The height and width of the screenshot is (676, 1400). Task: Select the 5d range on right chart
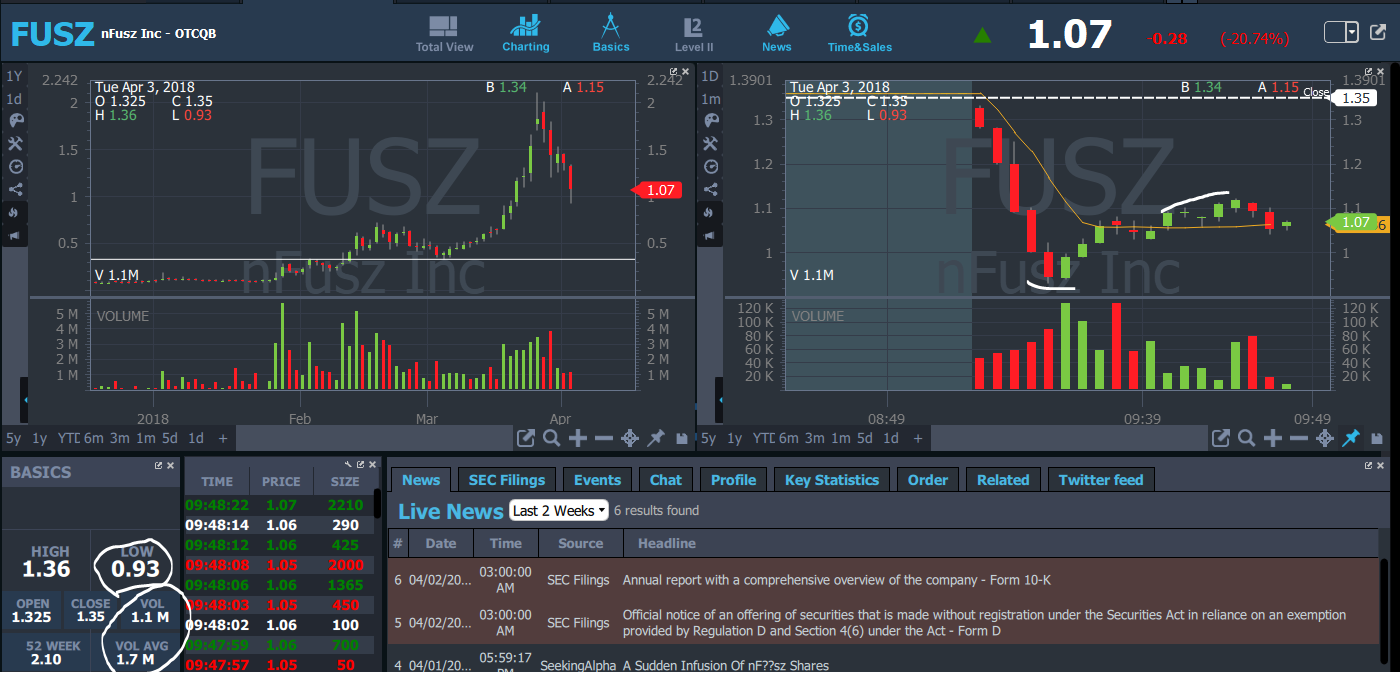tap(865, 438)
